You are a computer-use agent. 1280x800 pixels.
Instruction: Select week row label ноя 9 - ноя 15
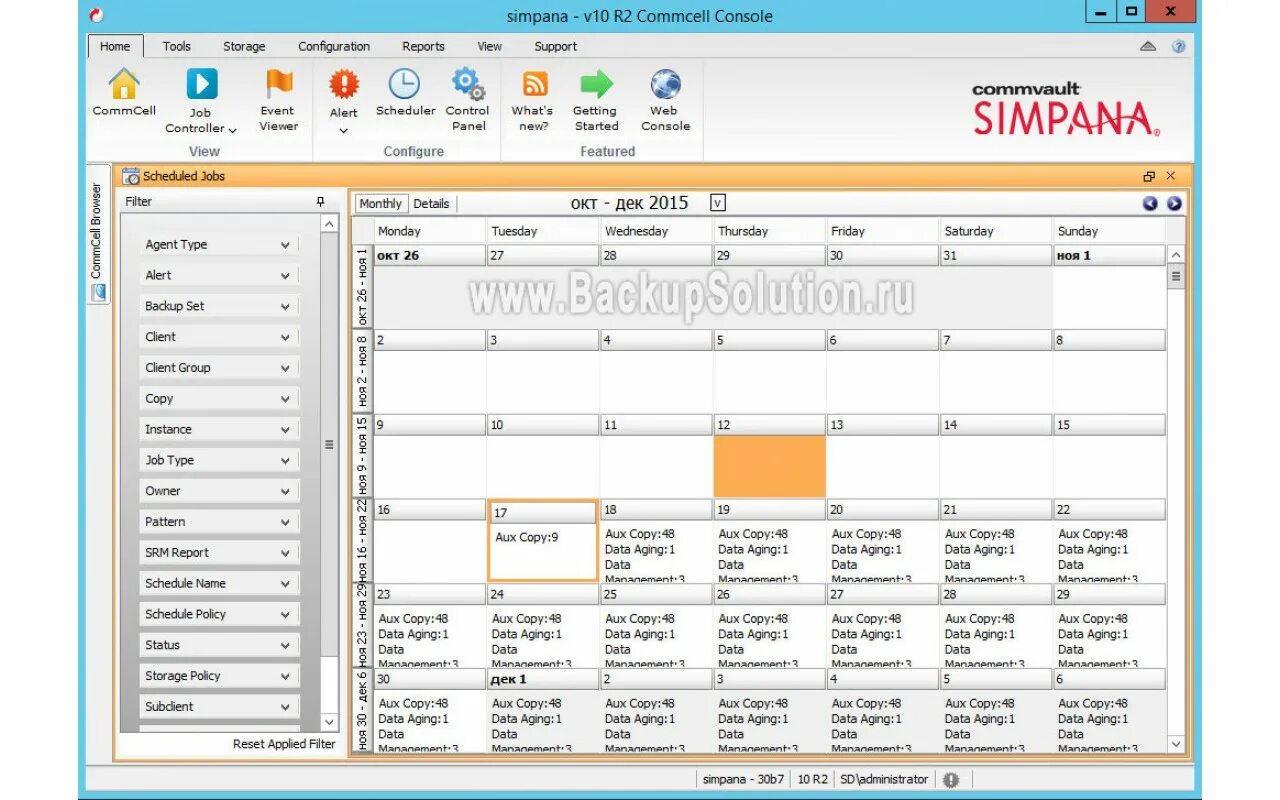(x=361, y=456)
